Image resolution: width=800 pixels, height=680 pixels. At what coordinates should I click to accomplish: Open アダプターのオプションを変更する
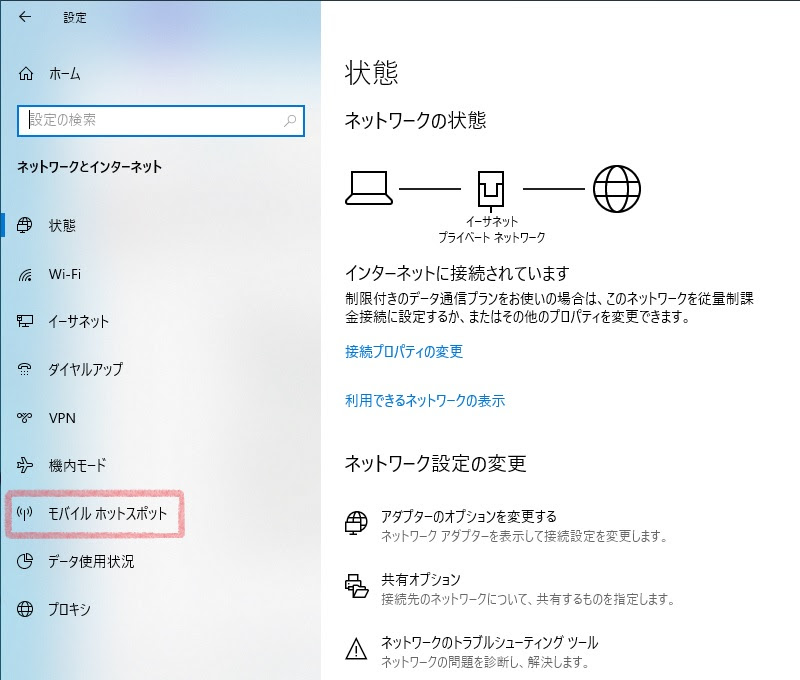point(469,517)
